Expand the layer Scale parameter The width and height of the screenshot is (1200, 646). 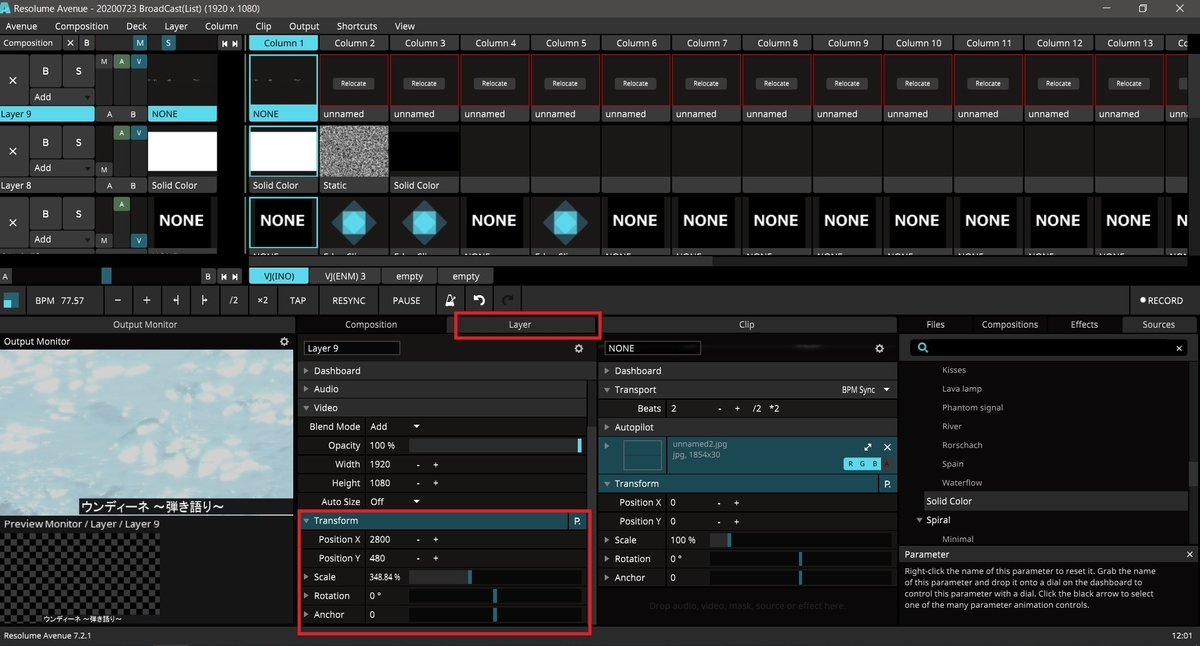[306, 577]
